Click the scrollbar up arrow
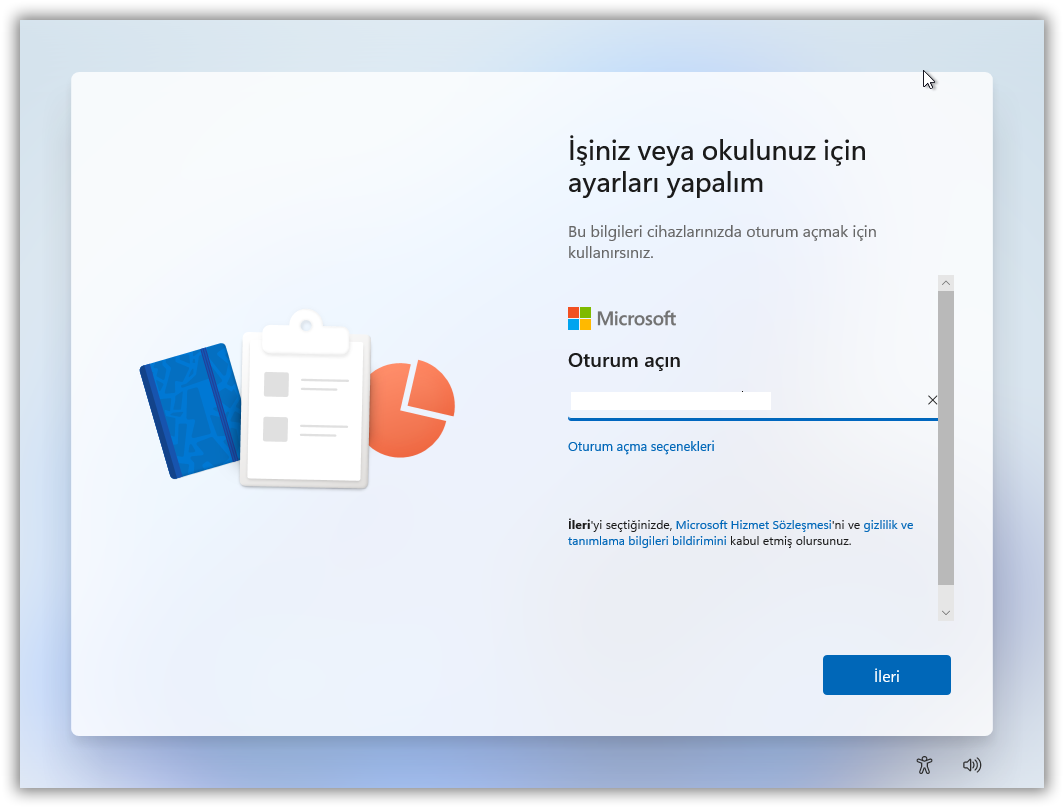Viewport: 1064px width, 808px height. click(x=946, y=283)
